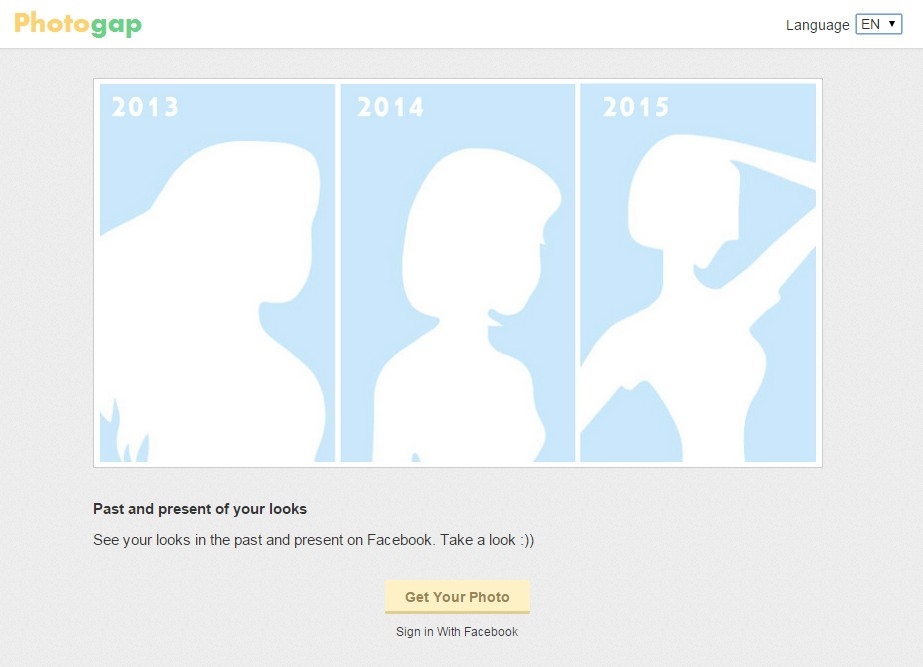The image size is (923, 667).
Task: Click the dropdown arrow beside EN
Action: point(892,24)
